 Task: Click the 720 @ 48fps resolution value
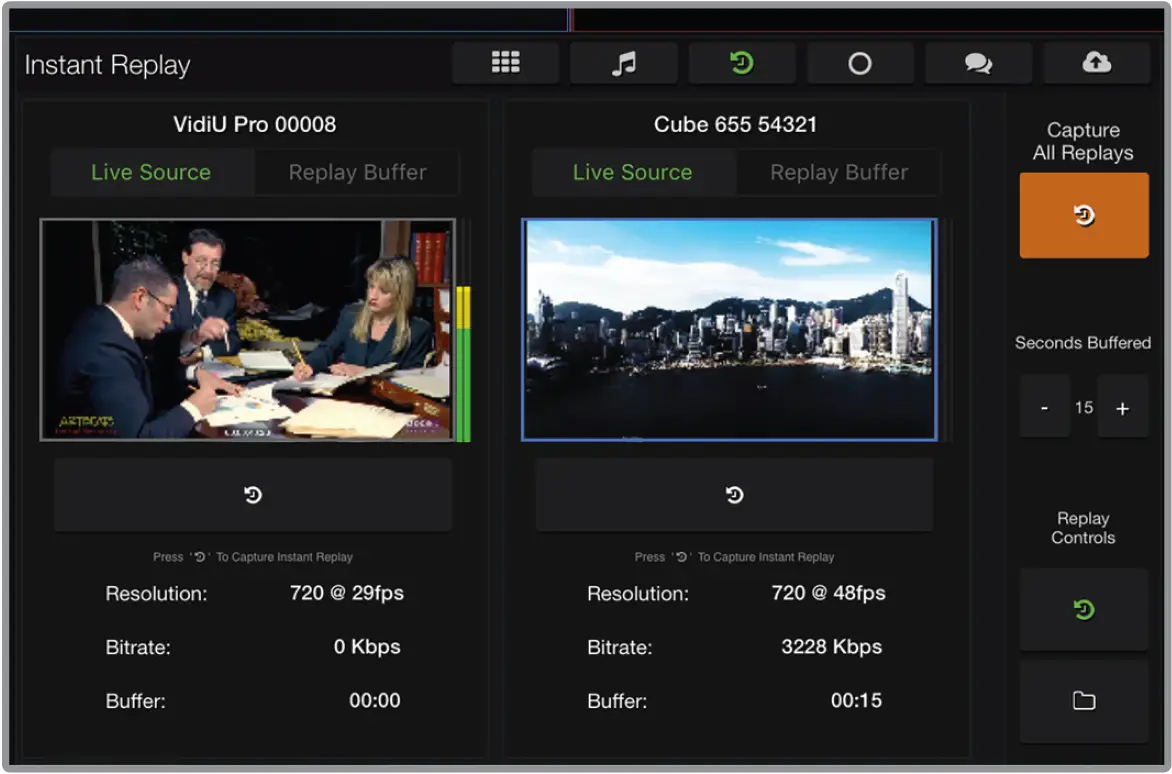(x=828, y=593)
